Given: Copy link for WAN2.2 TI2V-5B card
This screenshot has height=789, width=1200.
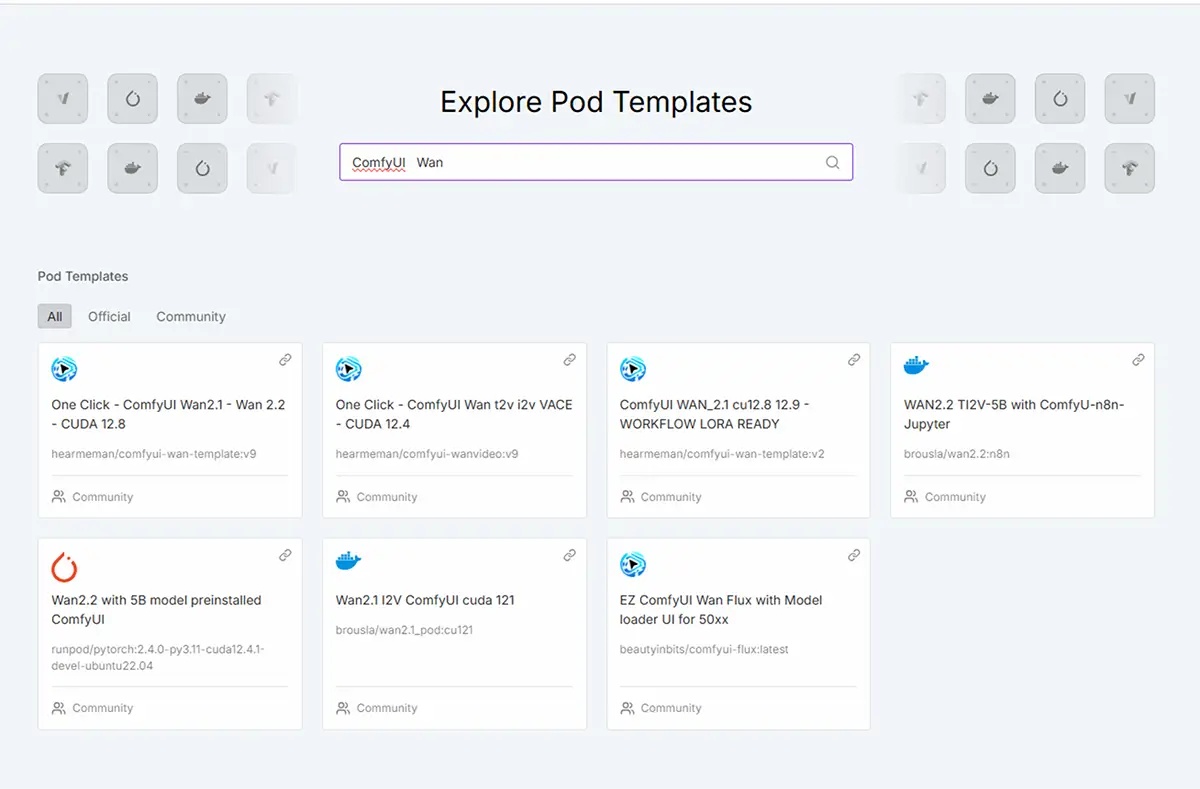Looking at the screenshot, I should pos(1138,360).
